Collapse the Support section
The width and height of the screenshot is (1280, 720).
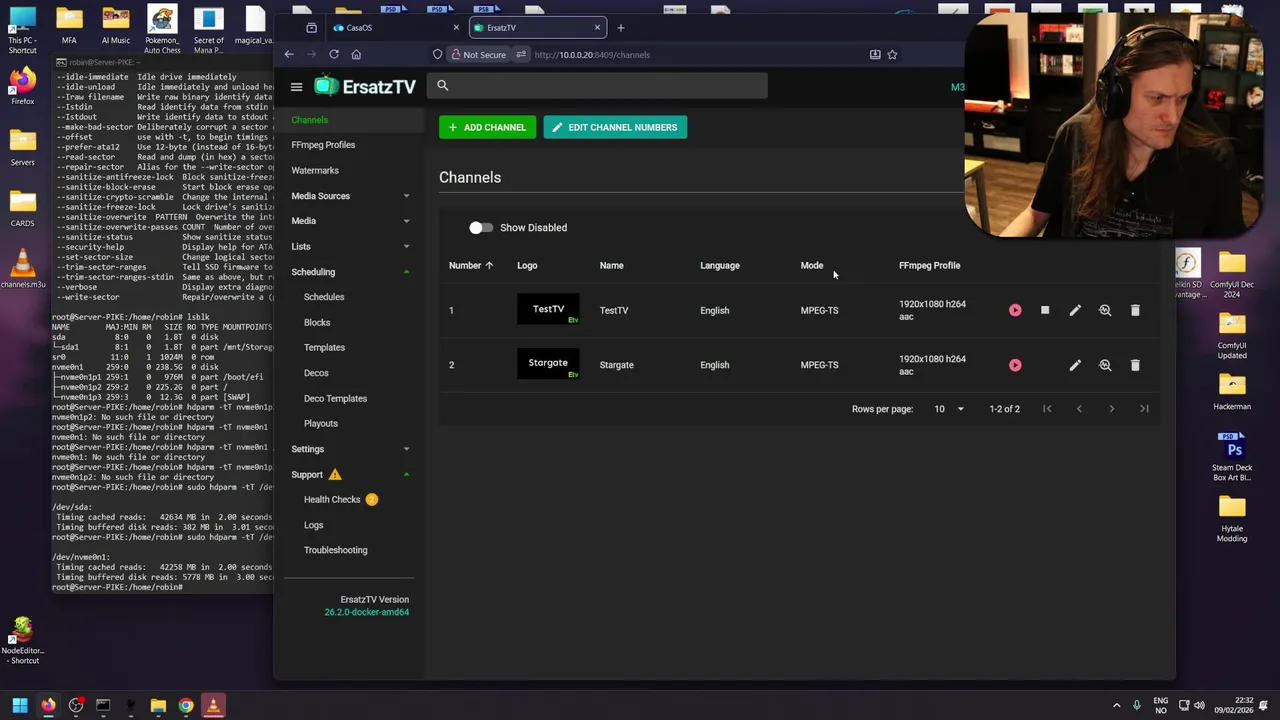[x=349, y=475]
